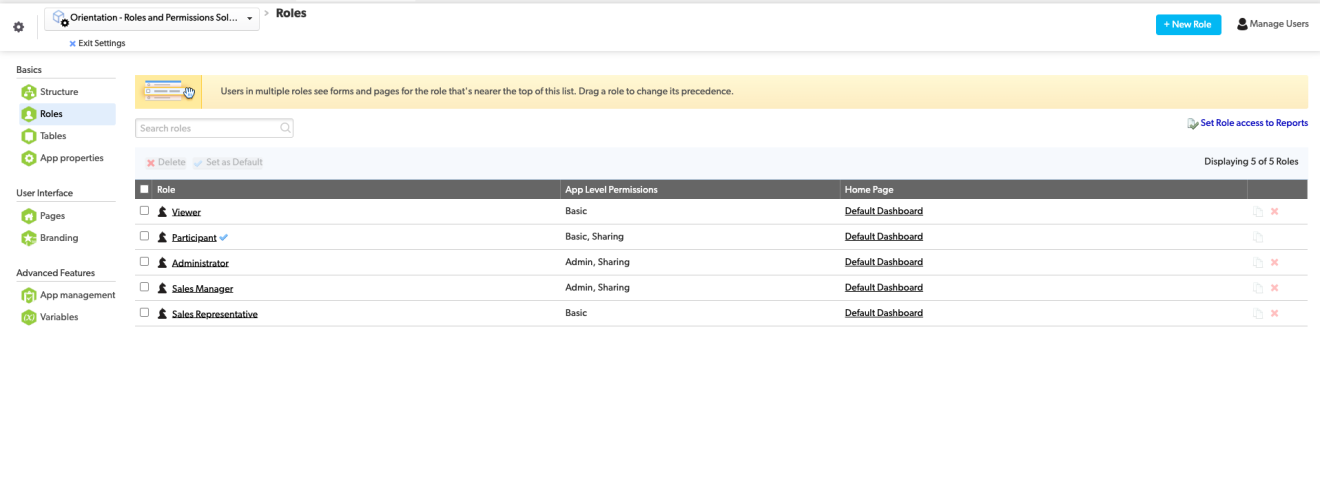Copy the Sales Manager role icon
This screenshot has width=1320, height=482.
[x=1258, y=288]
